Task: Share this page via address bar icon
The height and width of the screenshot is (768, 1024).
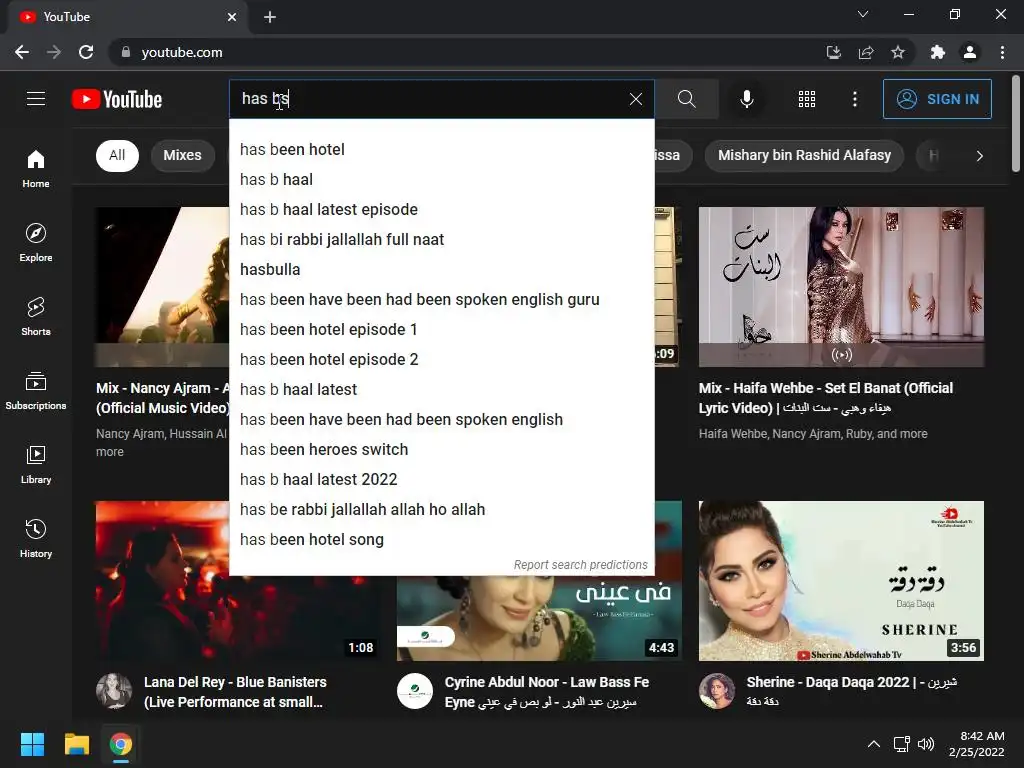Action: click(866, 52)
